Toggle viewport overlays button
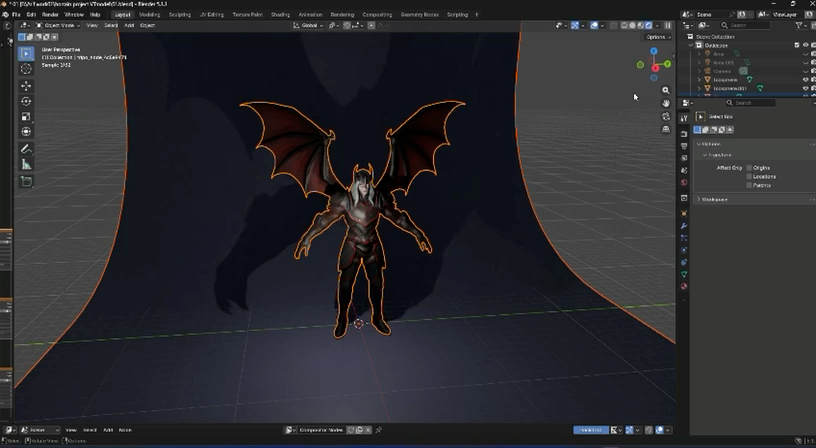Viewport: 816px width, 448px height. click(594, 25)
